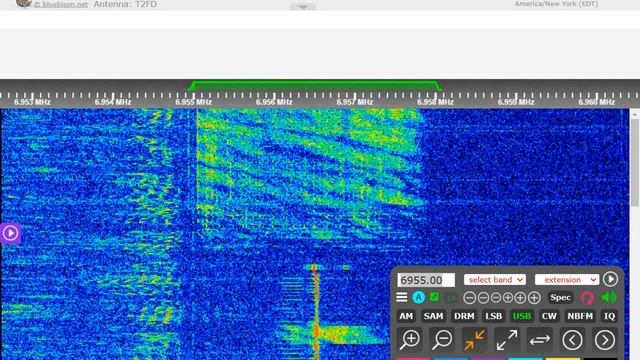Click the circled play button beside extension
The height and width of the screenshot is (360, 640).
click(611, 279)
